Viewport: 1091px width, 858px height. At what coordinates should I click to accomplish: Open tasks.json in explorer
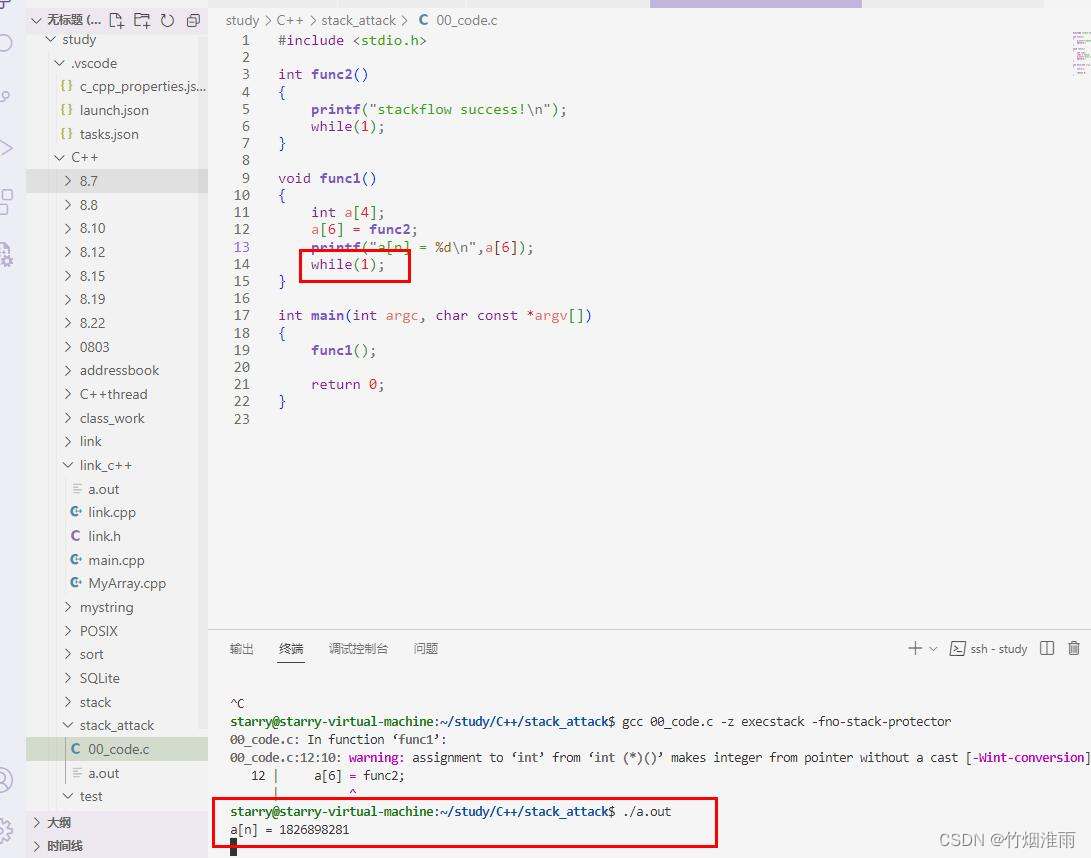click(x=117, y=134)
